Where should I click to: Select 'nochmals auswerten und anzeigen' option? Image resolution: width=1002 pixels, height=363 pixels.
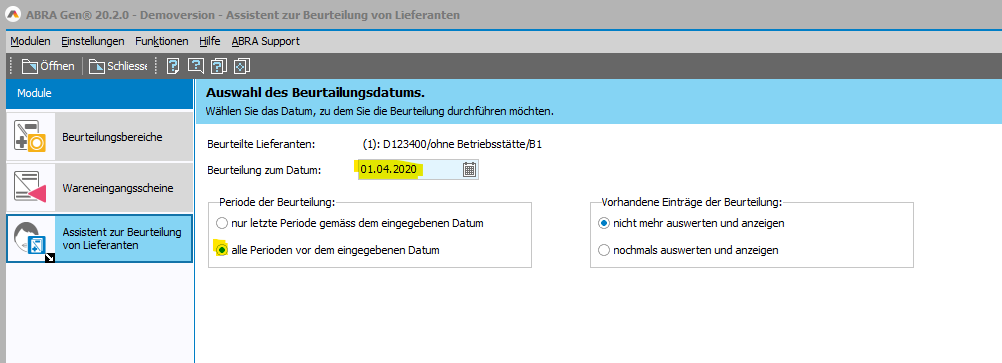(x=604, y=250)
